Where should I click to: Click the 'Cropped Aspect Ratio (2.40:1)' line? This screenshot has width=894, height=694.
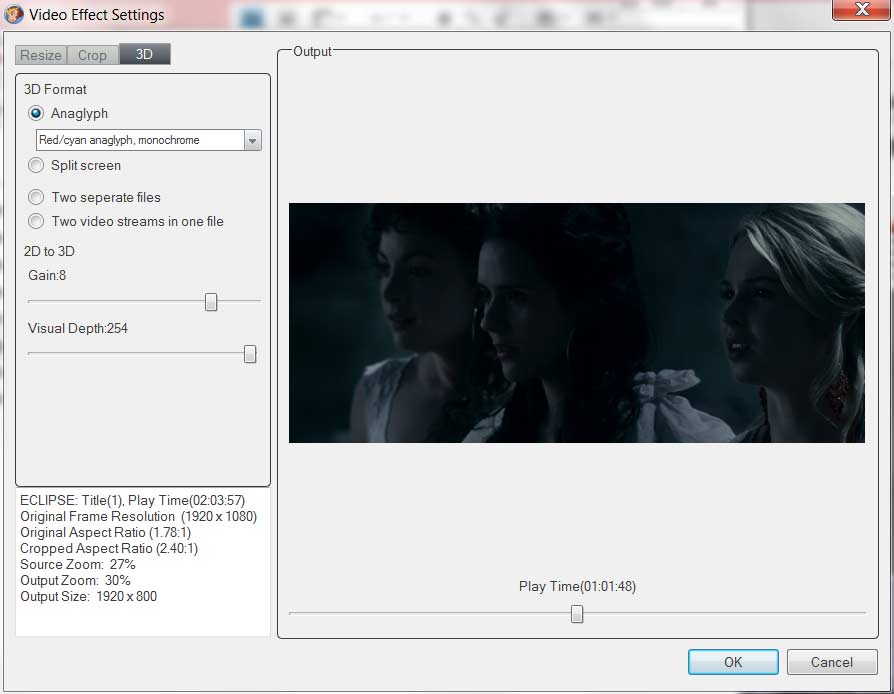109,549
